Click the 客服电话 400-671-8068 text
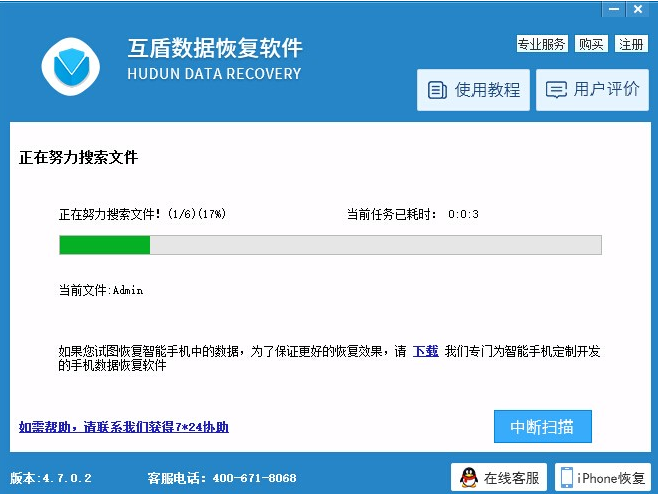Screen dimensions: 658x494 coord(222,478)
